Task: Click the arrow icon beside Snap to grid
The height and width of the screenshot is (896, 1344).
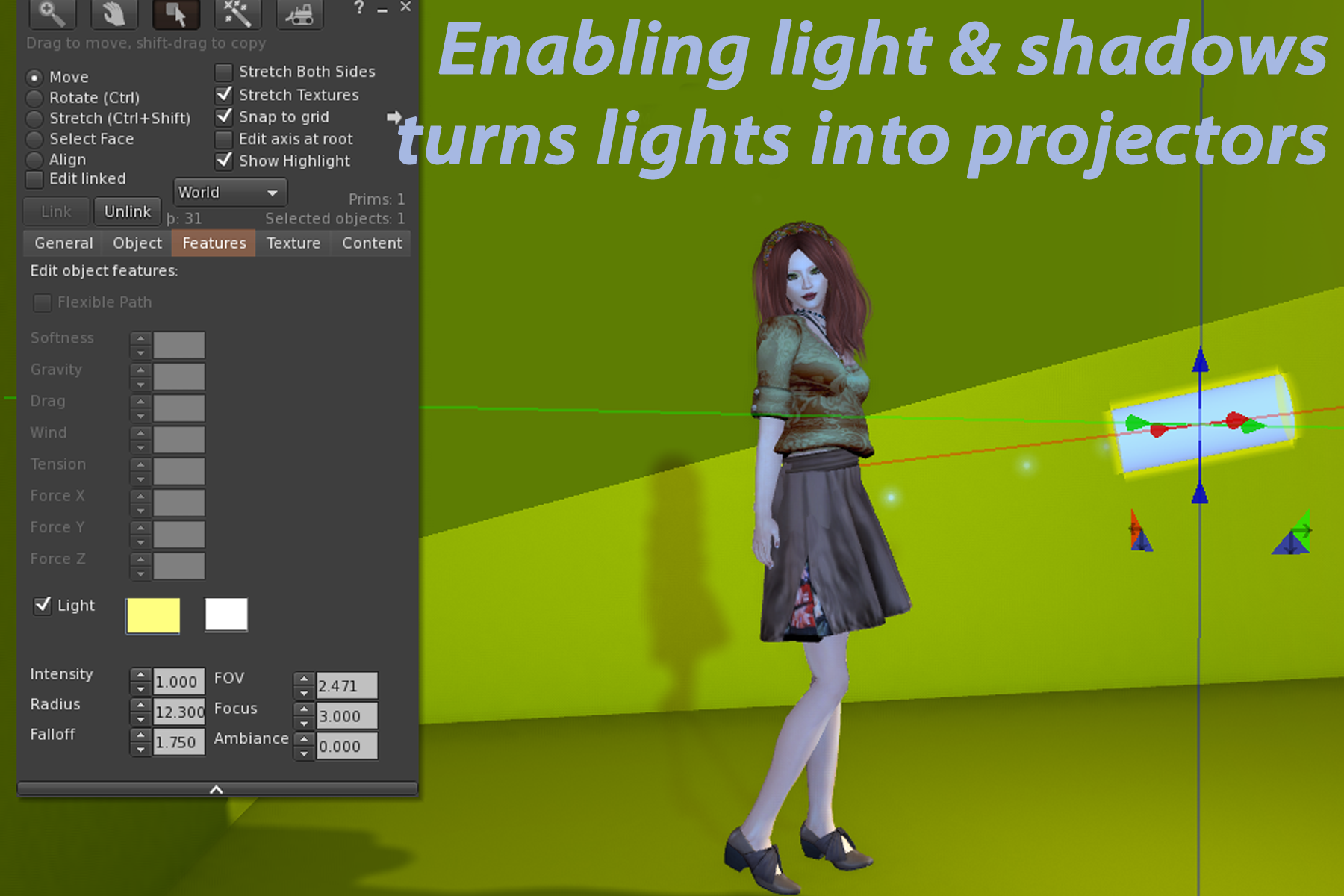Action: tap(393, 117)
